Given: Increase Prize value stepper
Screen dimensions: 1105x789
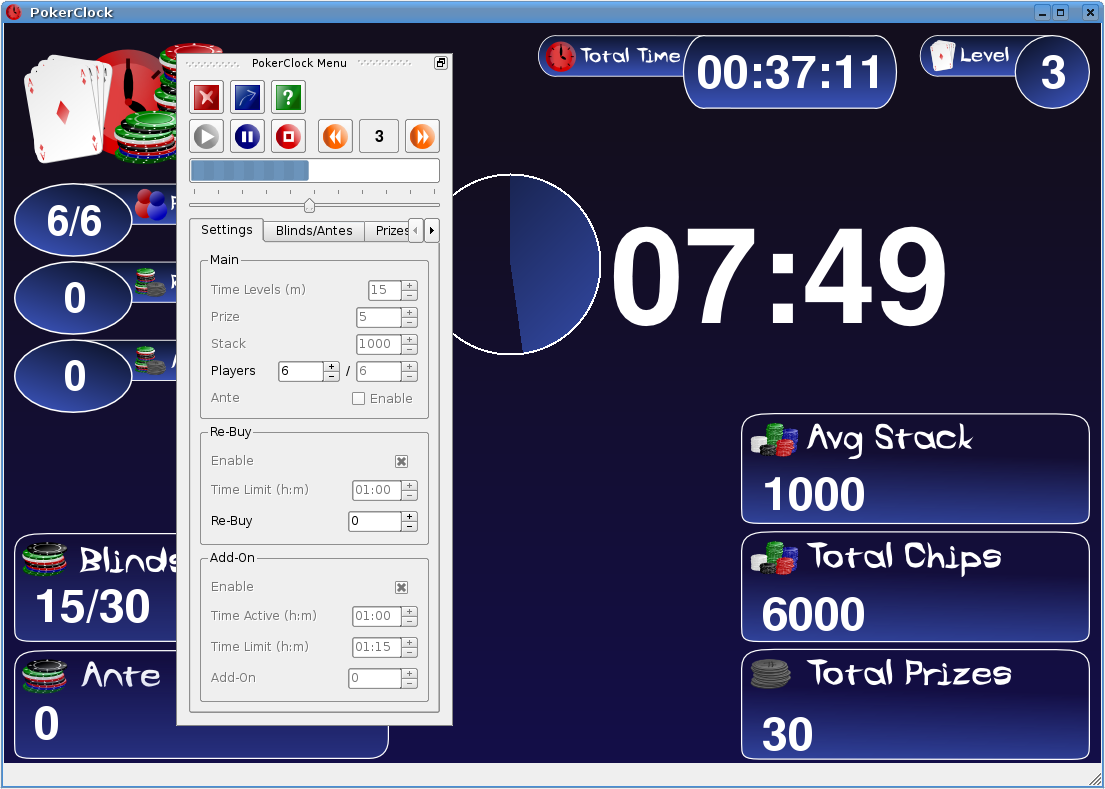Looking at the screenshot, I should (409, 313).
